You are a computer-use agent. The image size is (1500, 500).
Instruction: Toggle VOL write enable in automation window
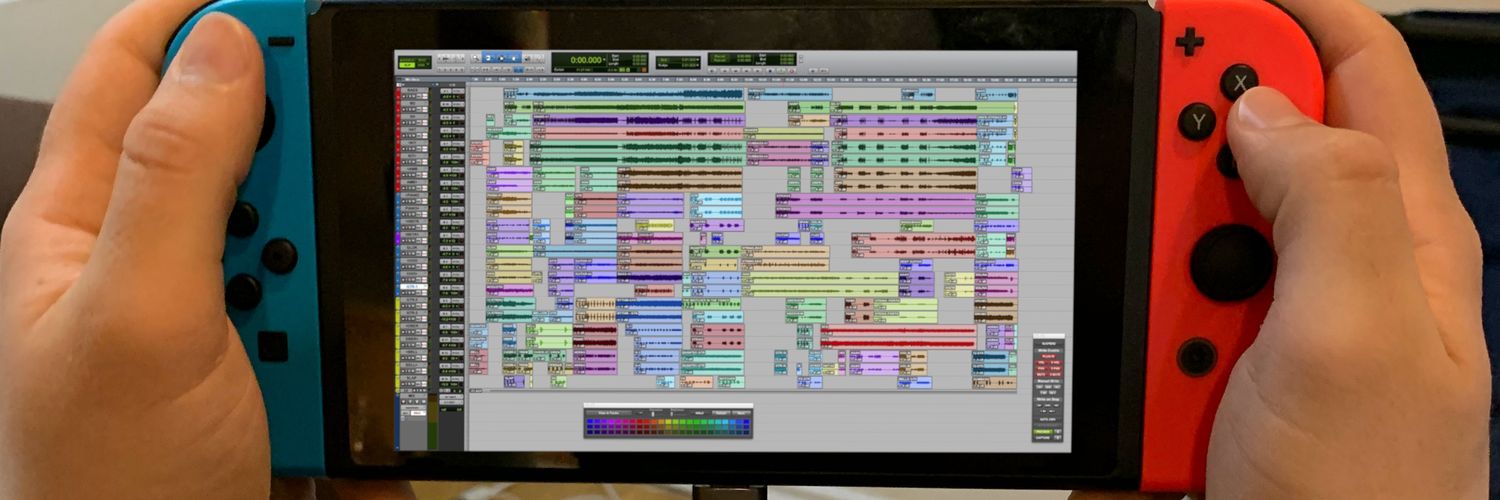(1041, 362)
